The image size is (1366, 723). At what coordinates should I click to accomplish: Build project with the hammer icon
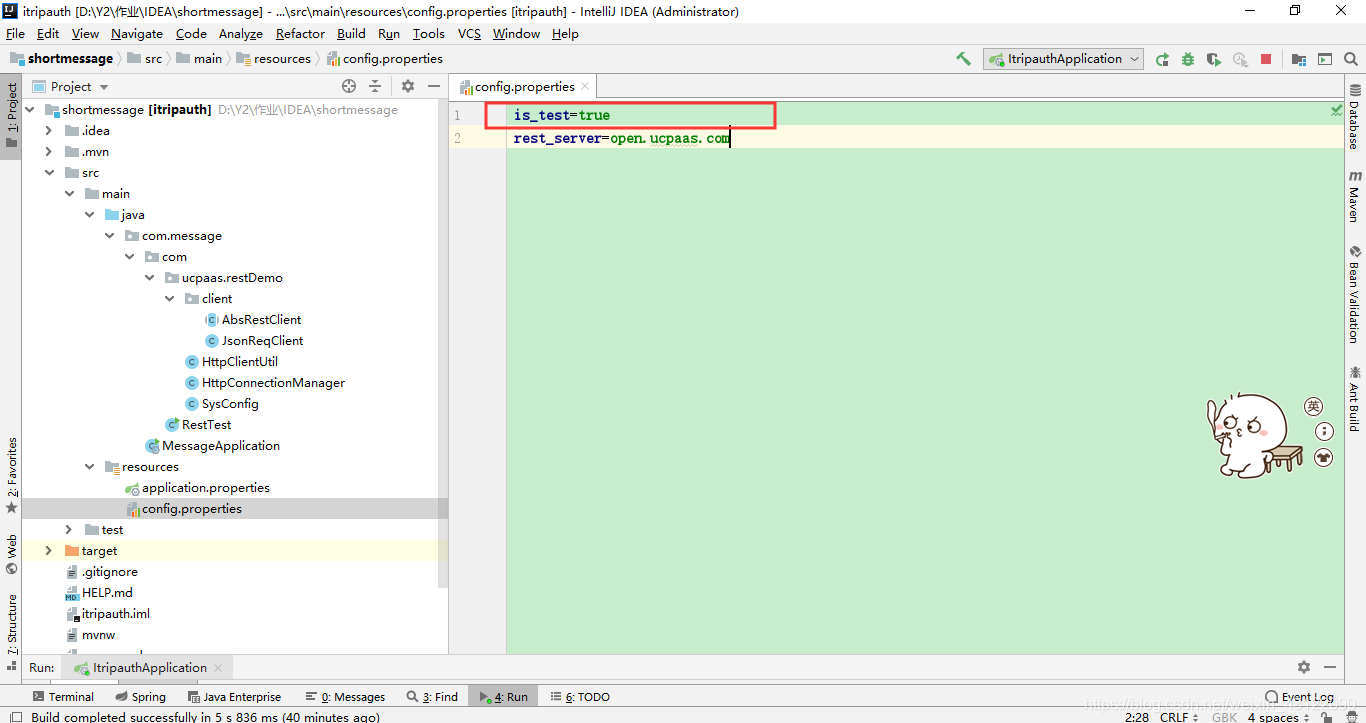point(963,59)
